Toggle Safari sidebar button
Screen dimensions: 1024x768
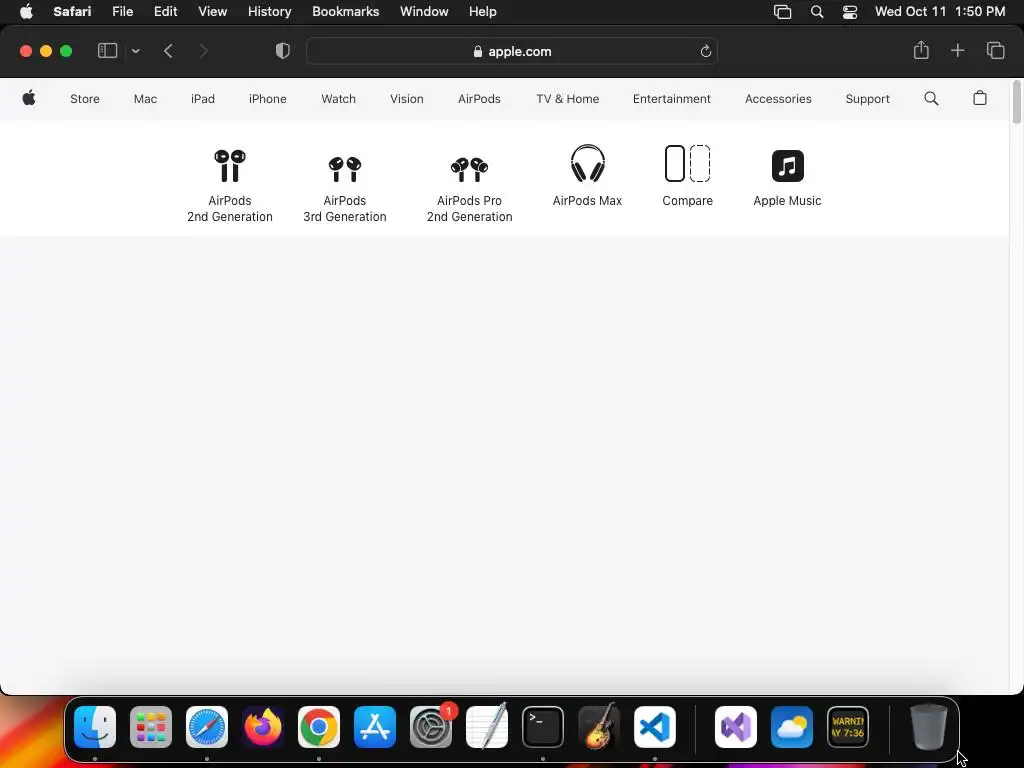coord(107,51)
